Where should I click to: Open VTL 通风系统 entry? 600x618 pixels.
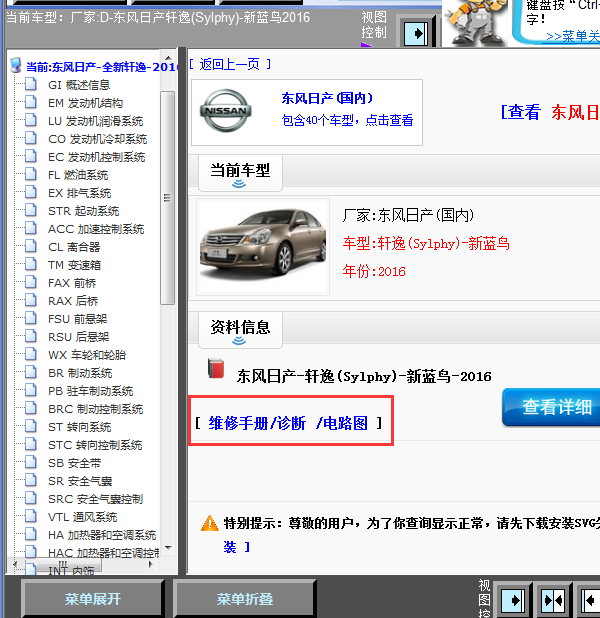pos(82,517)
